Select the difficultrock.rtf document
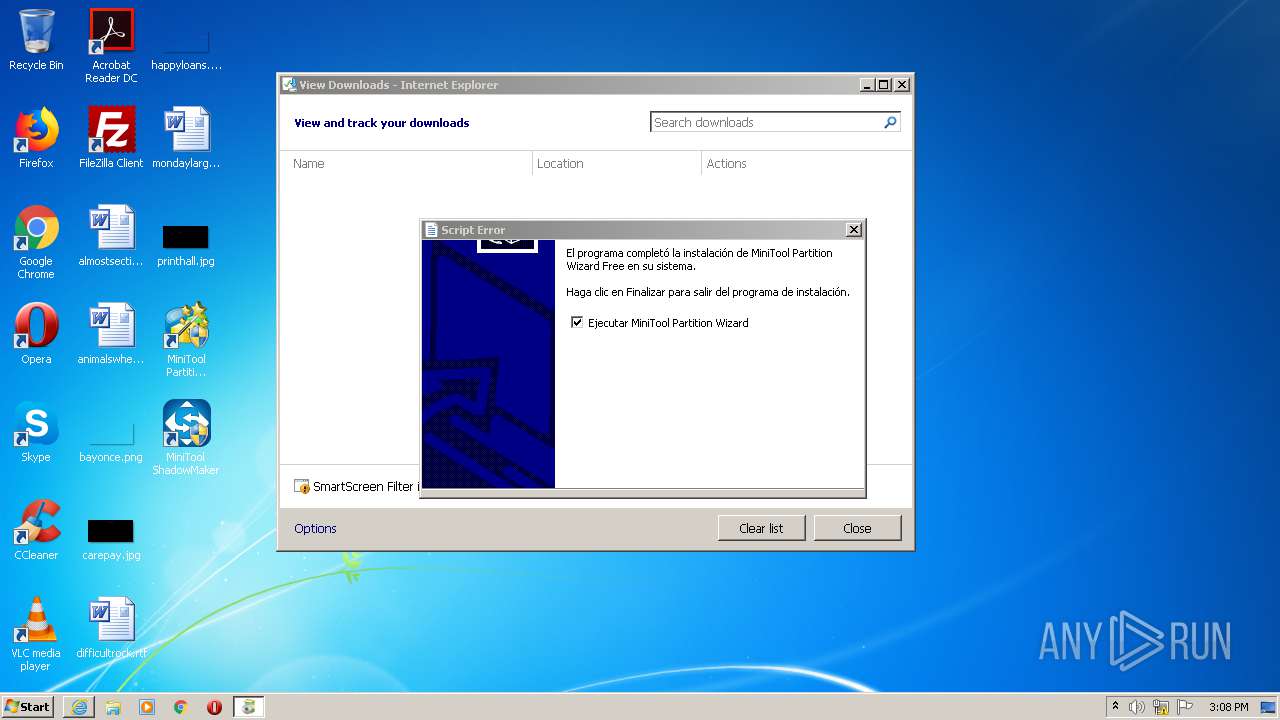The height and width of the screenshot is (720, 1280). 111,628
